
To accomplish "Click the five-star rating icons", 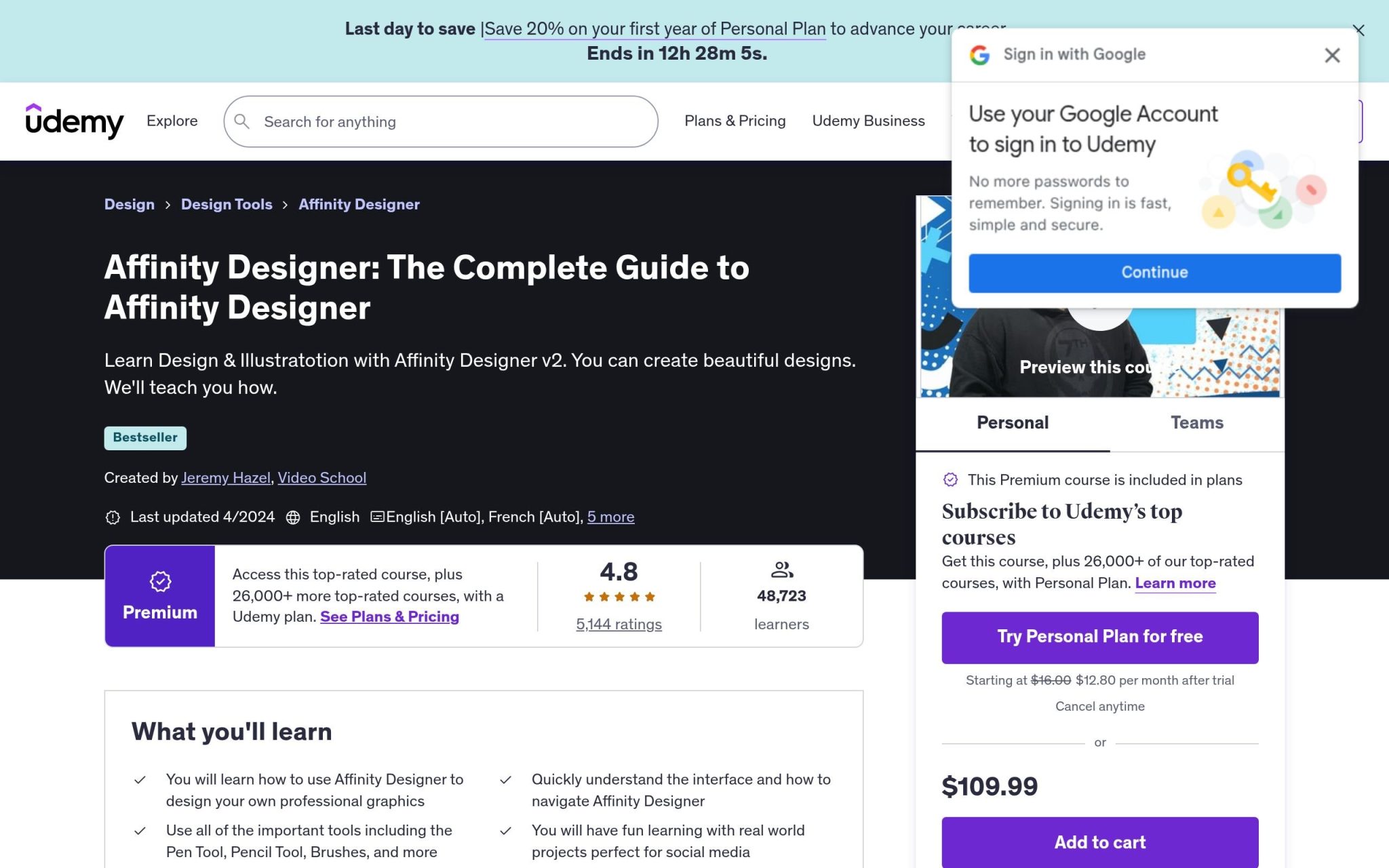I will (x=619, y=597).
